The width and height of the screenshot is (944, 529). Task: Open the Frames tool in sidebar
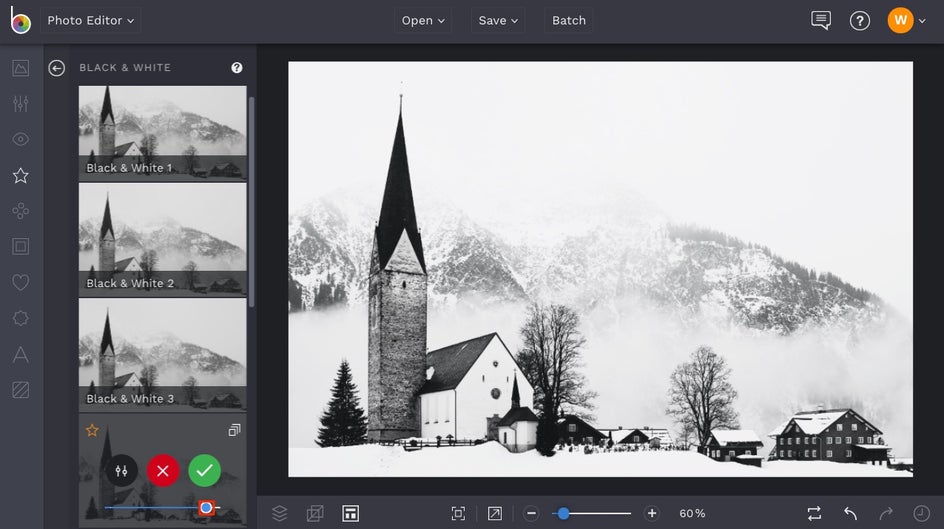(x=20, y=246)
